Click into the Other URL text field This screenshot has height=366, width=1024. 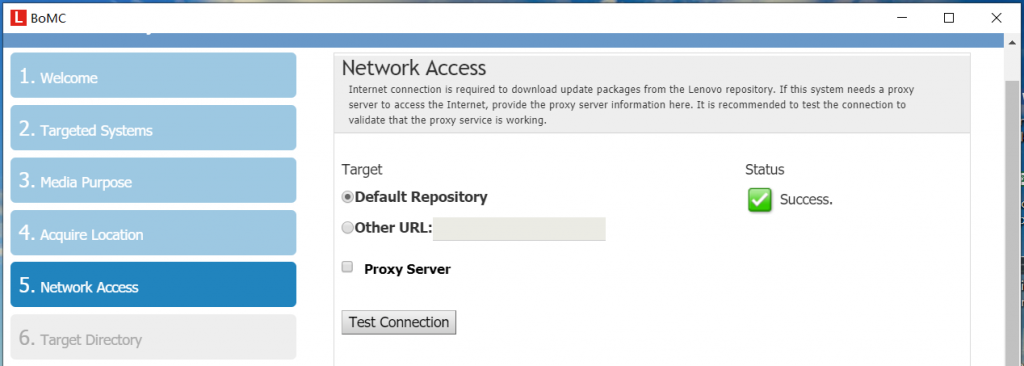point(519,229)
